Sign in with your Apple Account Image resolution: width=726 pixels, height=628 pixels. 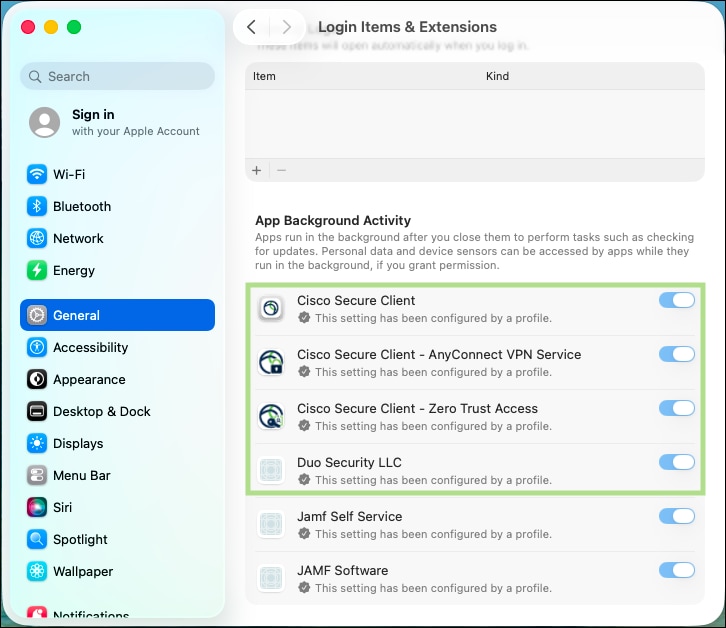coord(117,122)
